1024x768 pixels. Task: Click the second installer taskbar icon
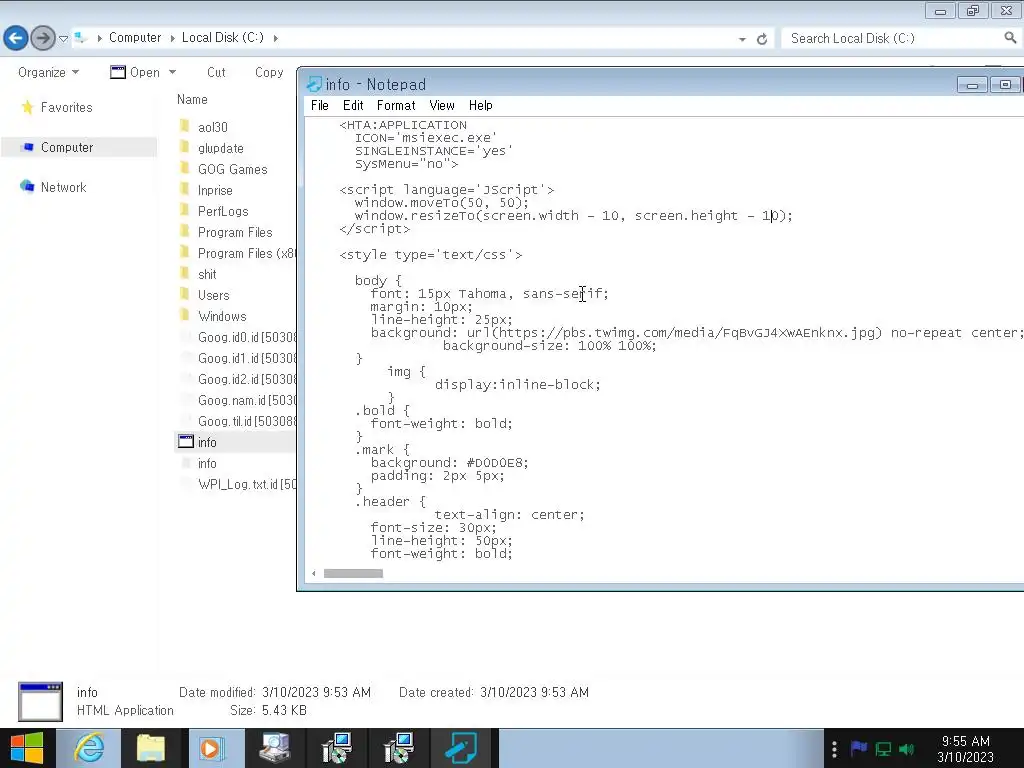click(x=398, y=748)
